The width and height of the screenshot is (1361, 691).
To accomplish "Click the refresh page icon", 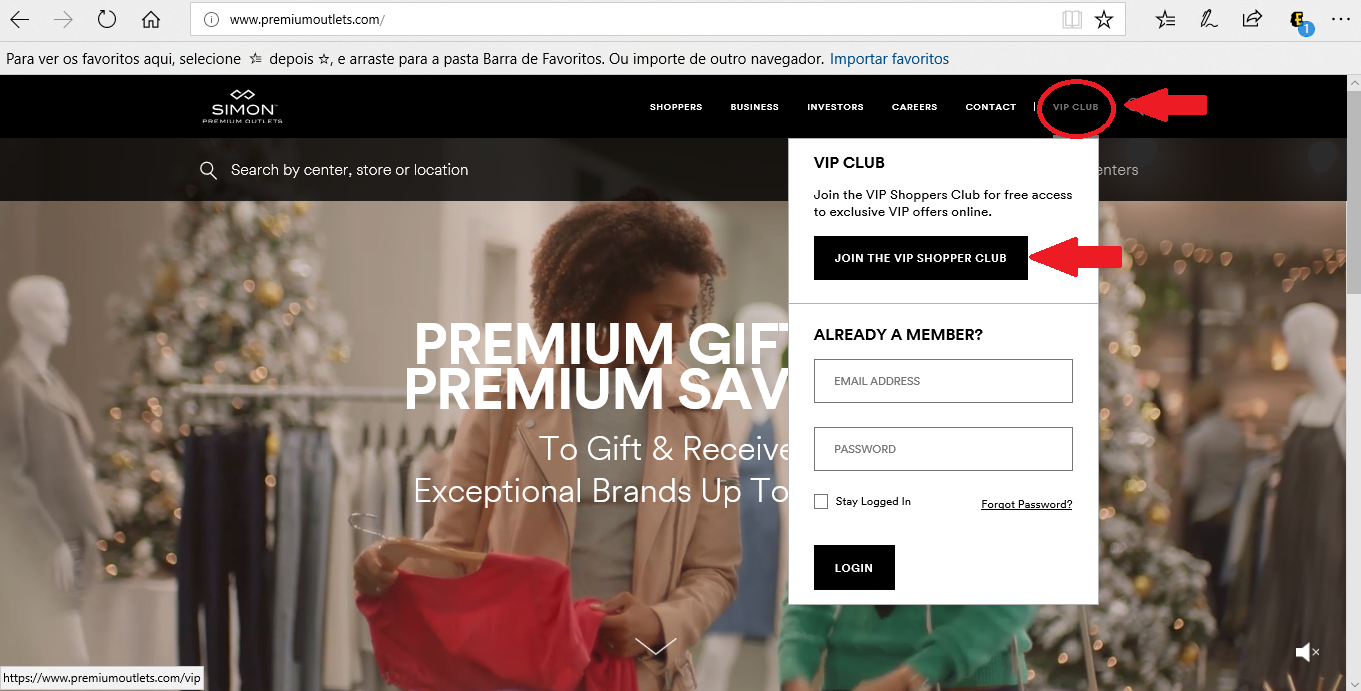I will [107, 19].
